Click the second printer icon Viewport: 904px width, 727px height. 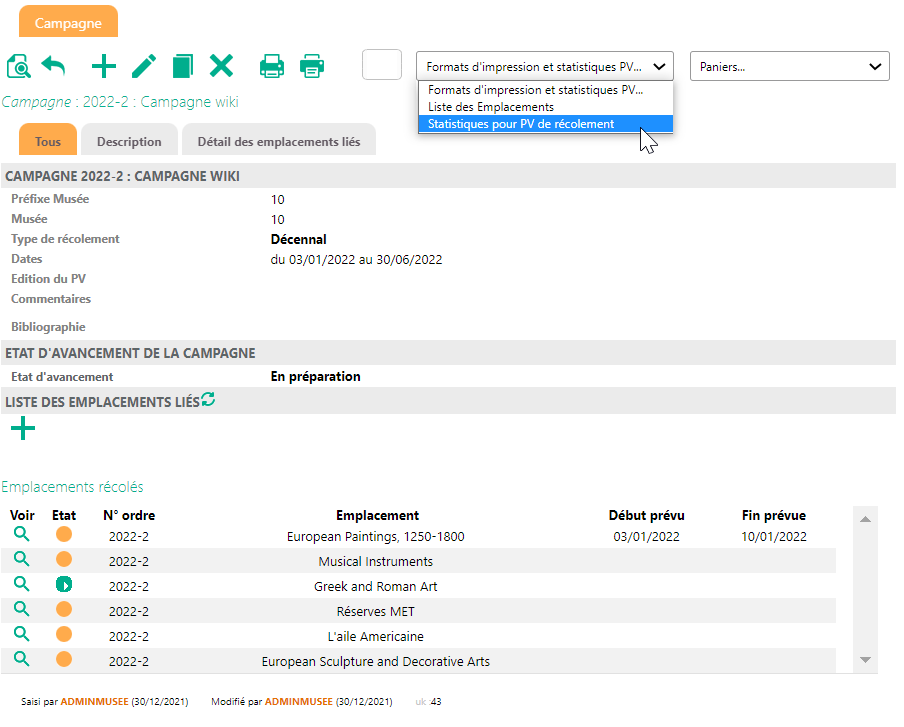tap(312, 67)
